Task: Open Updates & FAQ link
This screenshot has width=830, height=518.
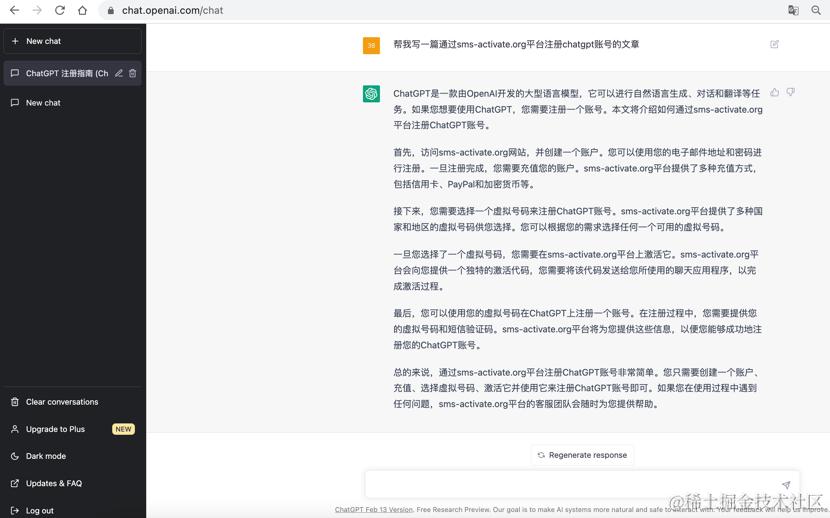Action: tap(73, 483)
